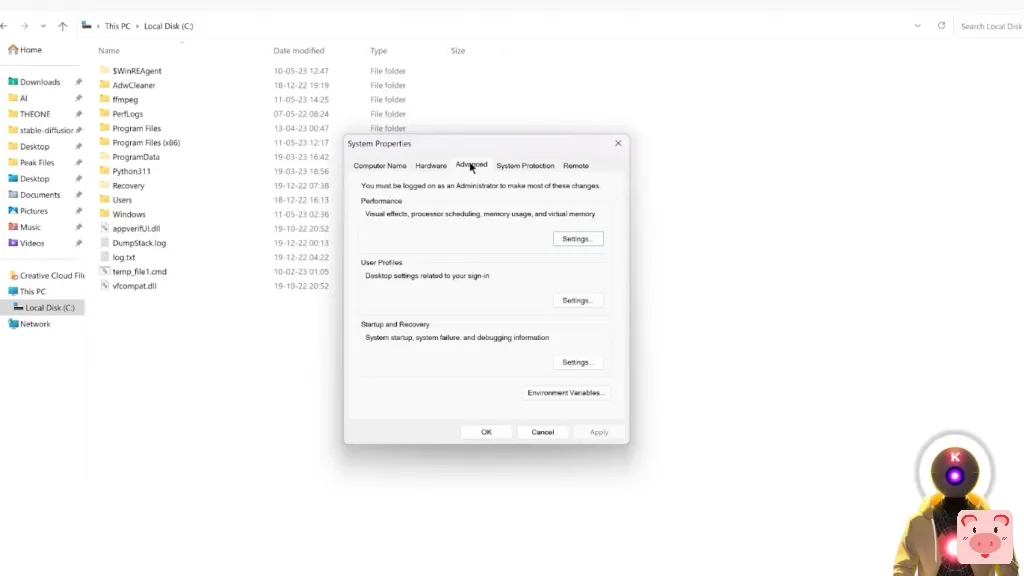Open Environment Variables dialog
1024x576 pixels.
click(x=566, y=393)
